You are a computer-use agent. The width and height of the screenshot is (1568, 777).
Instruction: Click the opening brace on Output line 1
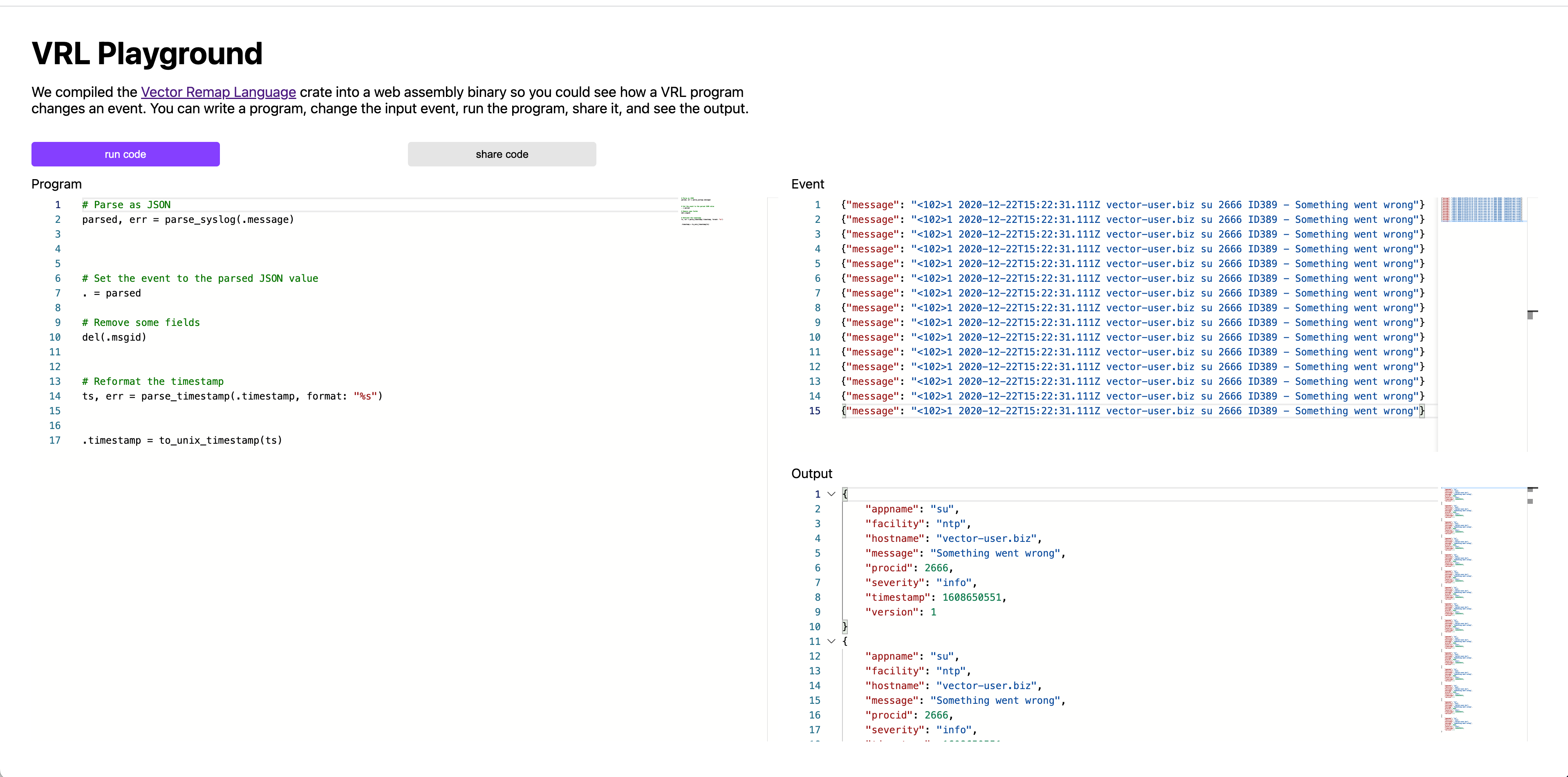(845, 494)
